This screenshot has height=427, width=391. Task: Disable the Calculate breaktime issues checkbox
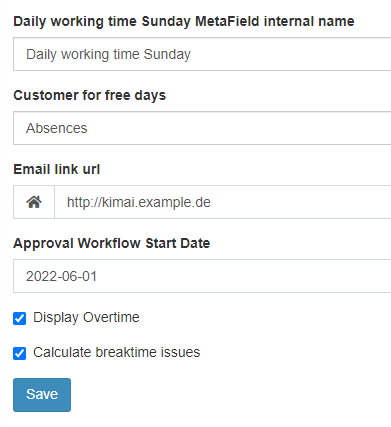(19, 353)
